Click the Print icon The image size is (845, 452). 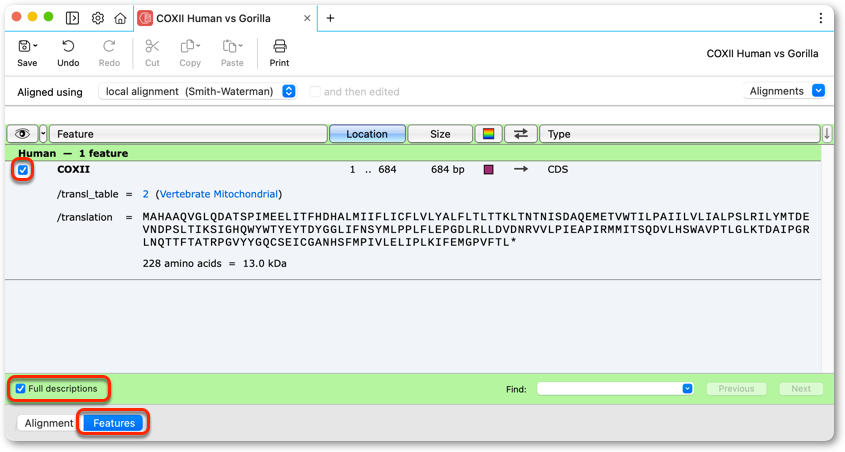(x=279, y=46)
